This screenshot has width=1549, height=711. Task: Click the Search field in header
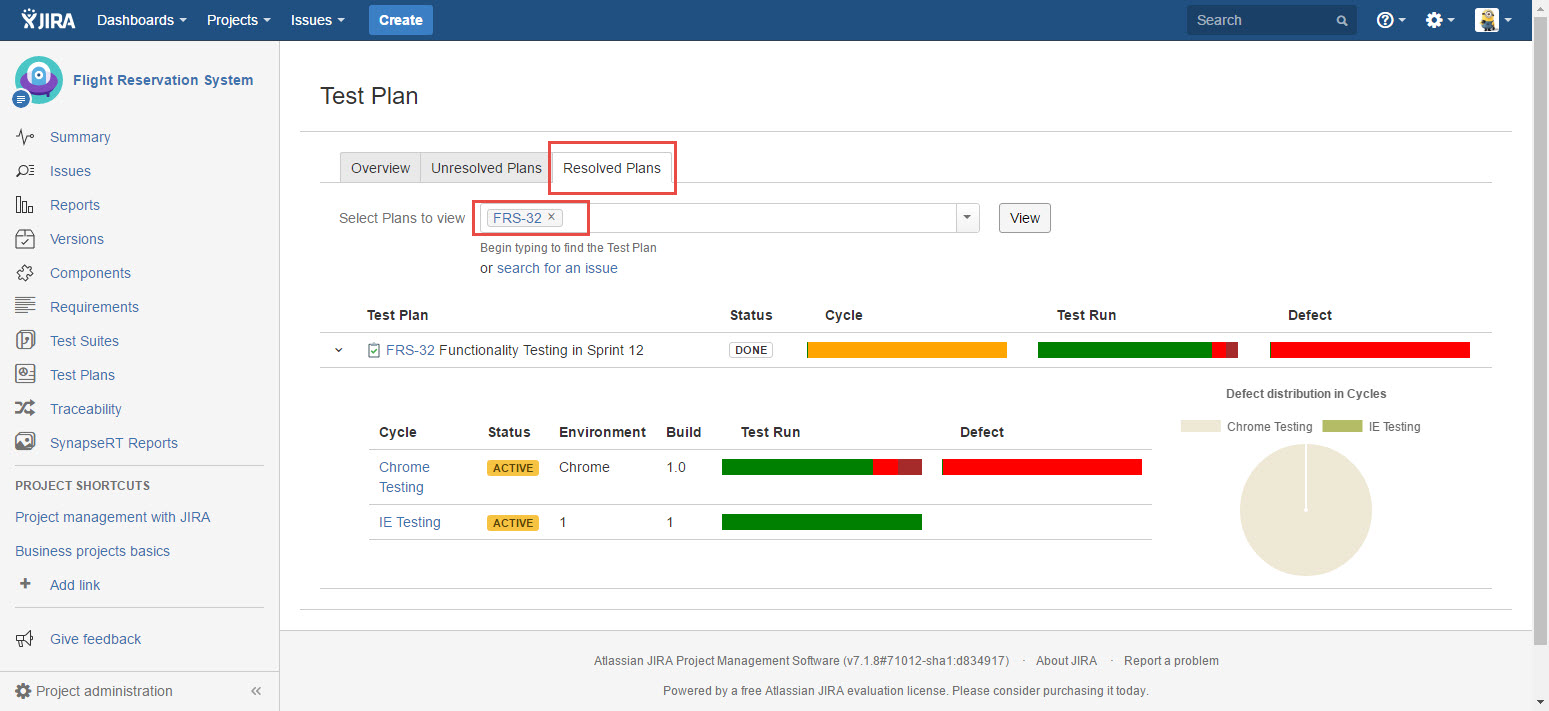point(1262,20)
